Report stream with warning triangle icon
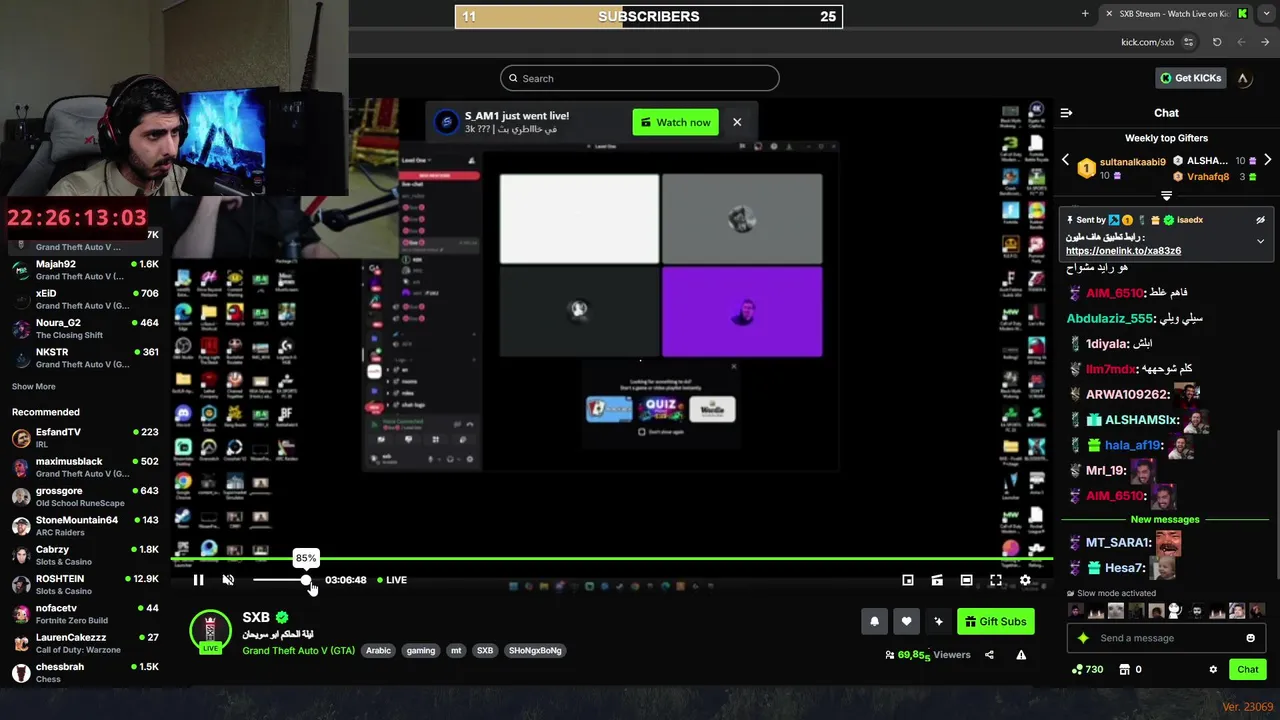The width and height of the screenshot is (1280, 720). click(1021, 655)
